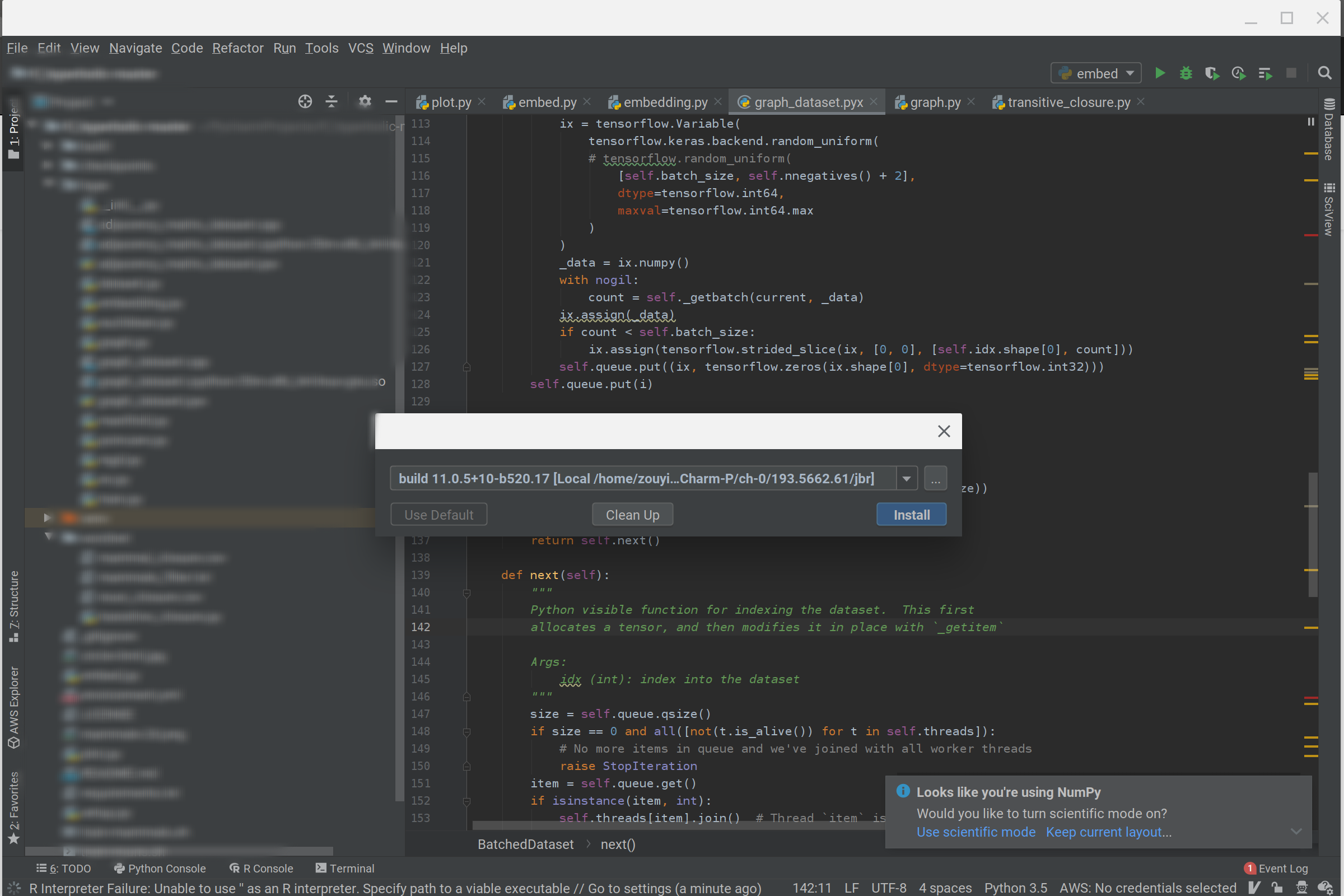Click the Install button
This screenshot has width=1344, height=896.
[911, 515]
